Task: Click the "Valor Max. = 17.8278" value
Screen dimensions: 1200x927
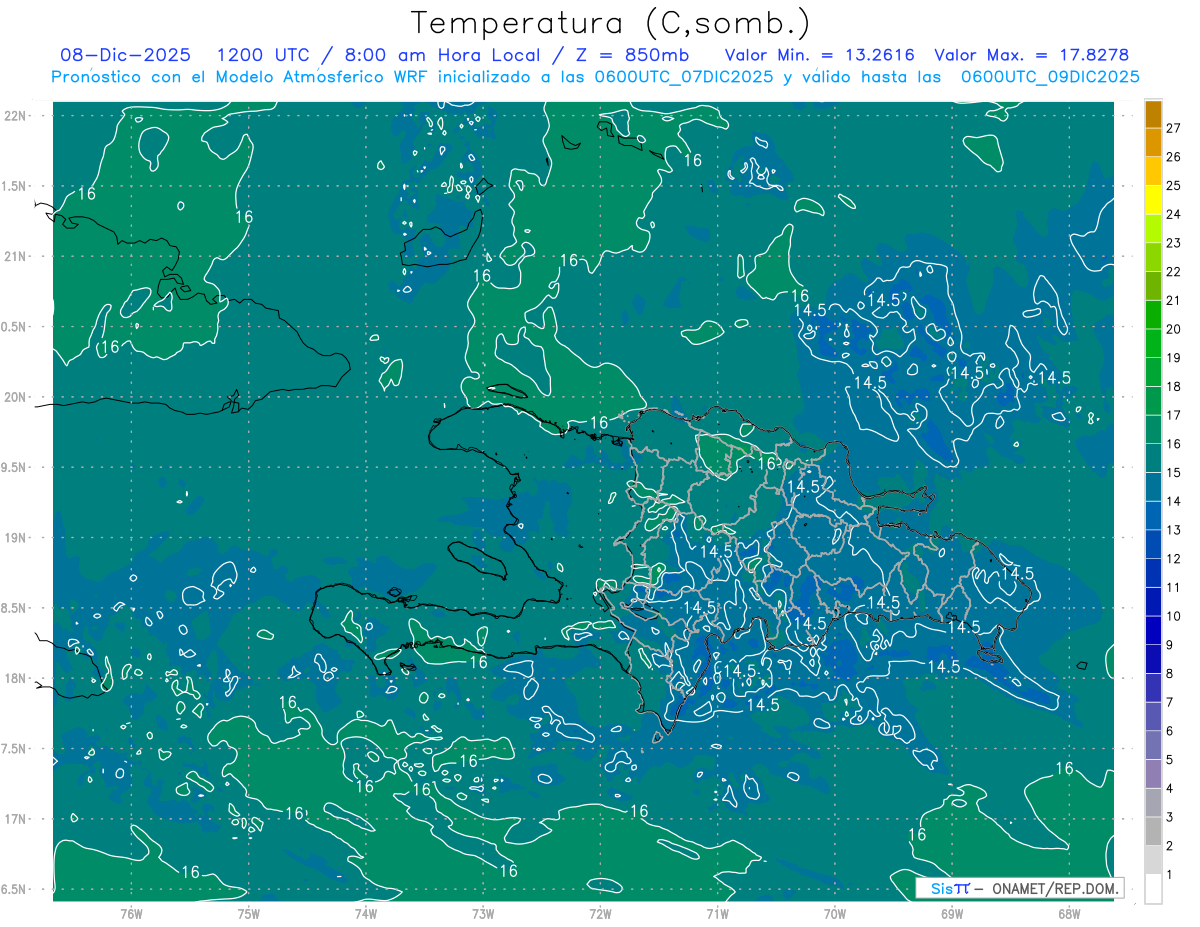Action: tap(1031, 55)
